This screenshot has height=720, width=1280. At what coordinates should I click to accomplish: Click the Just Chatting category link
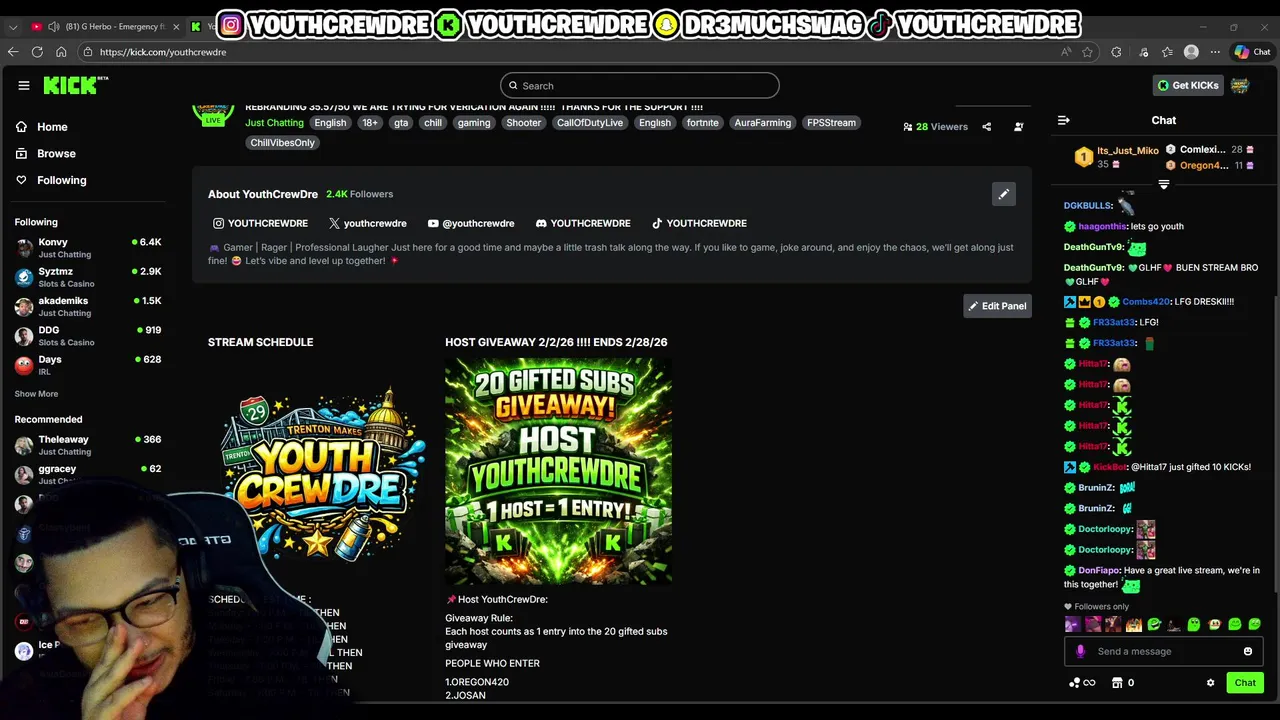(x=274, y=123)
